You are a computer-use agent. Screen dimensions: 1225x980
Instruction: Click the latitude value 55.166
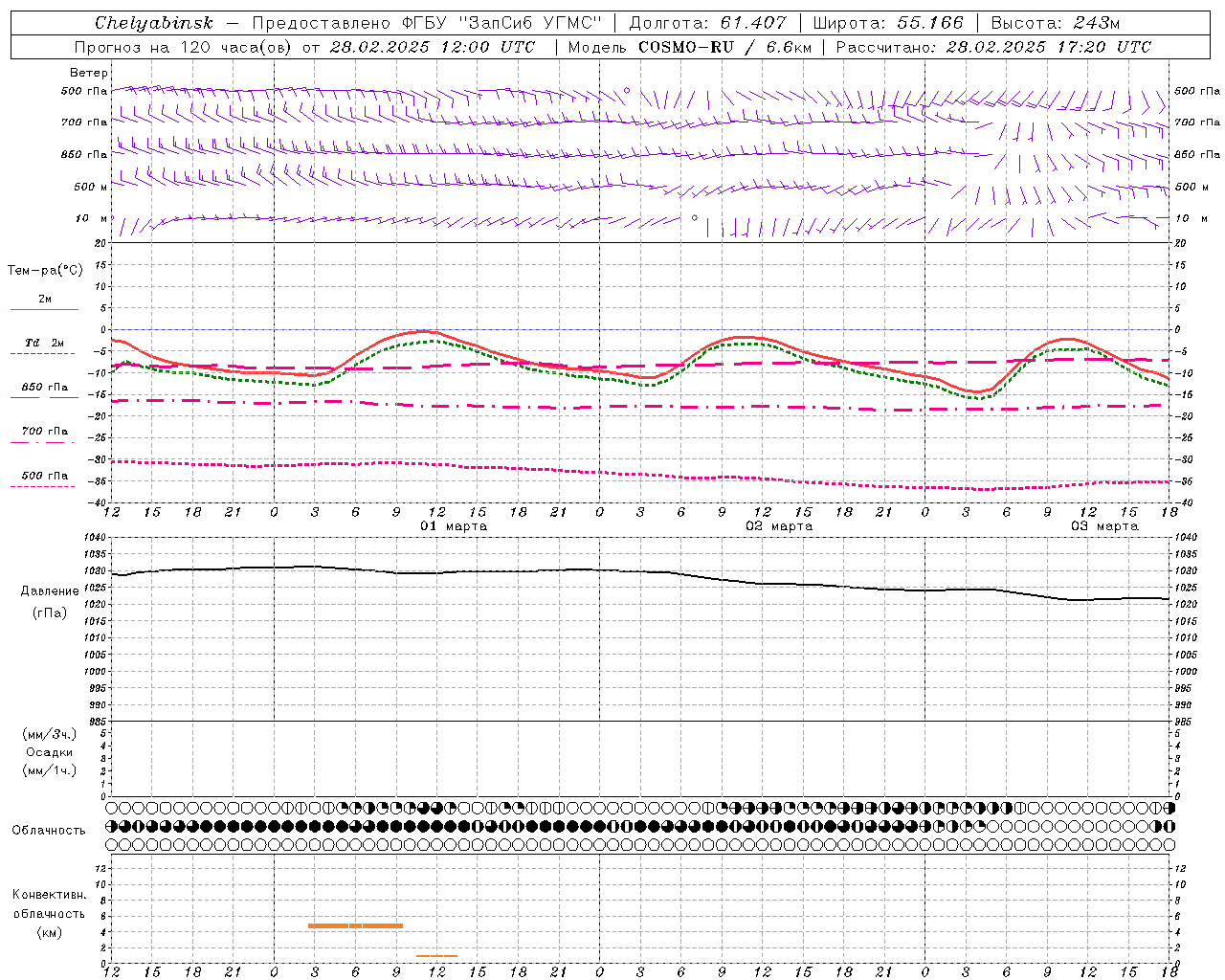[x=929, y=23]
